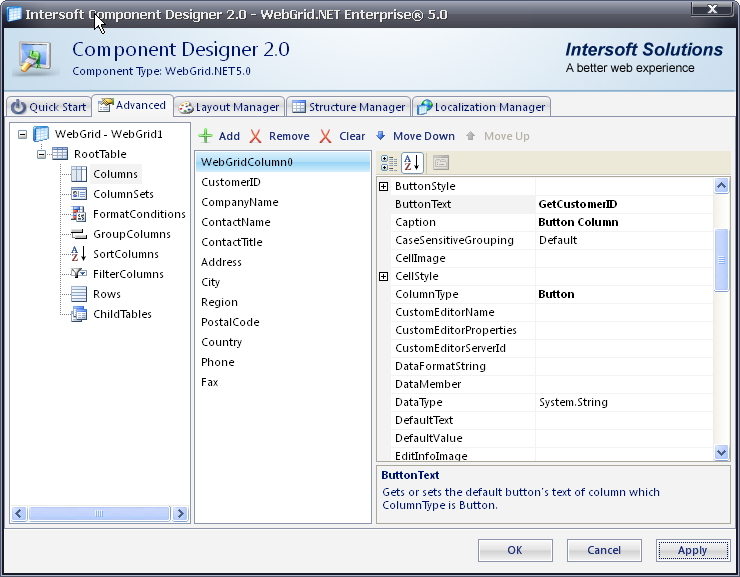740x577 pixels.
Task: Click the GroupColumns tree icon
Action: pyautogui.click(x=79, y=234)
